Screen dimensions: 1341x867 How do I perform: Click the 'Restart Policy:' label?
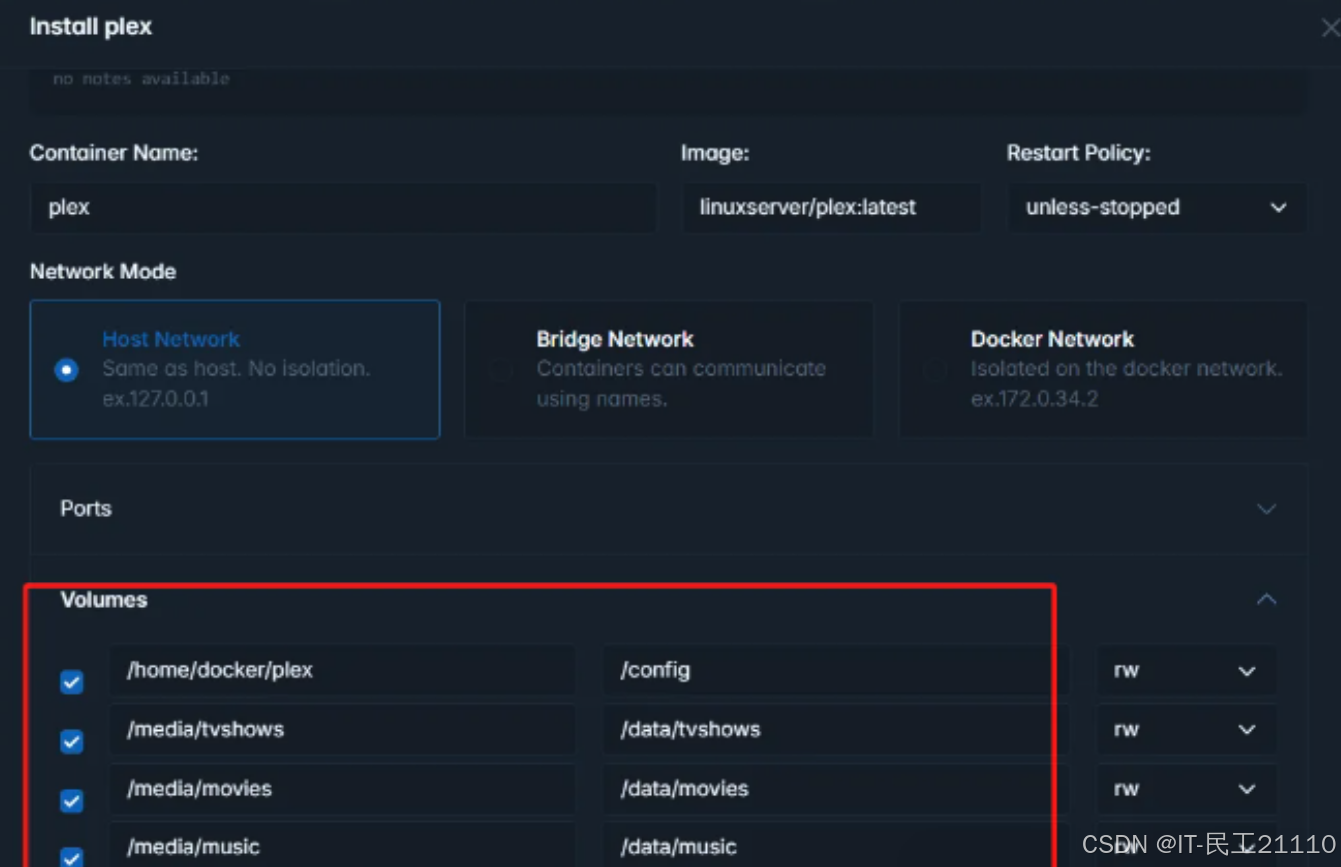coord(1078,154)
